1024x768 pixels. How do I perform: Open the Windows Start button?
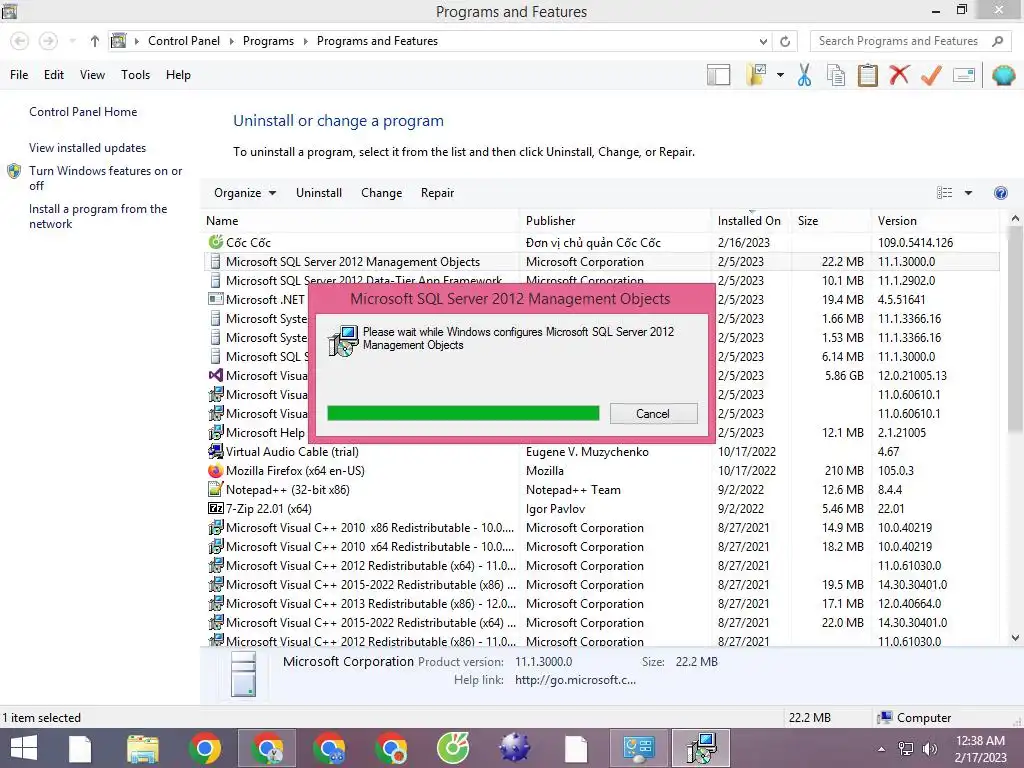point(23,748)
